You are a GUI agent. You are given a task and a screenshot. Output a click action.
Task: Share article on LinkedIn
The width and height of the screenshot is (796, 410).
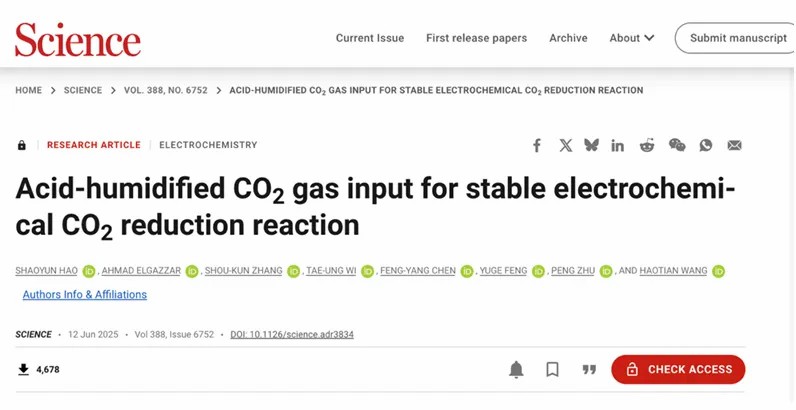617,146
